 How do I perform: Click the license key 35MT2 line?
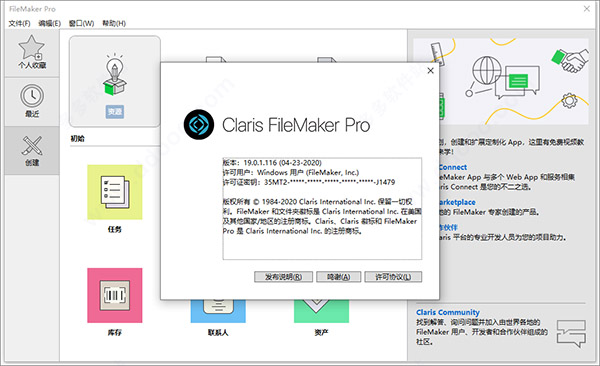coord(309,182)
